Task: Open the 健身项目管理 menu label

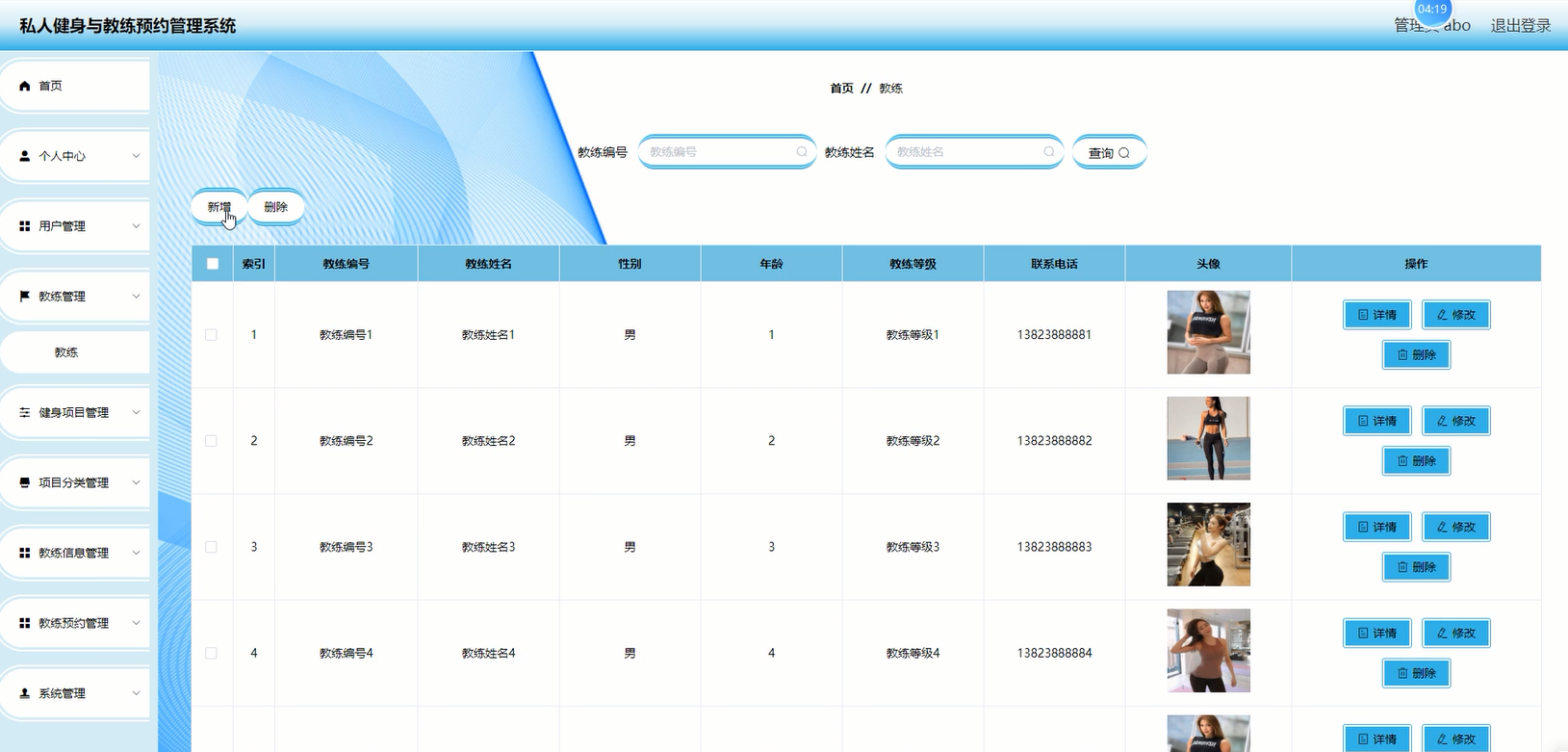Action: (x=73, y=412)
